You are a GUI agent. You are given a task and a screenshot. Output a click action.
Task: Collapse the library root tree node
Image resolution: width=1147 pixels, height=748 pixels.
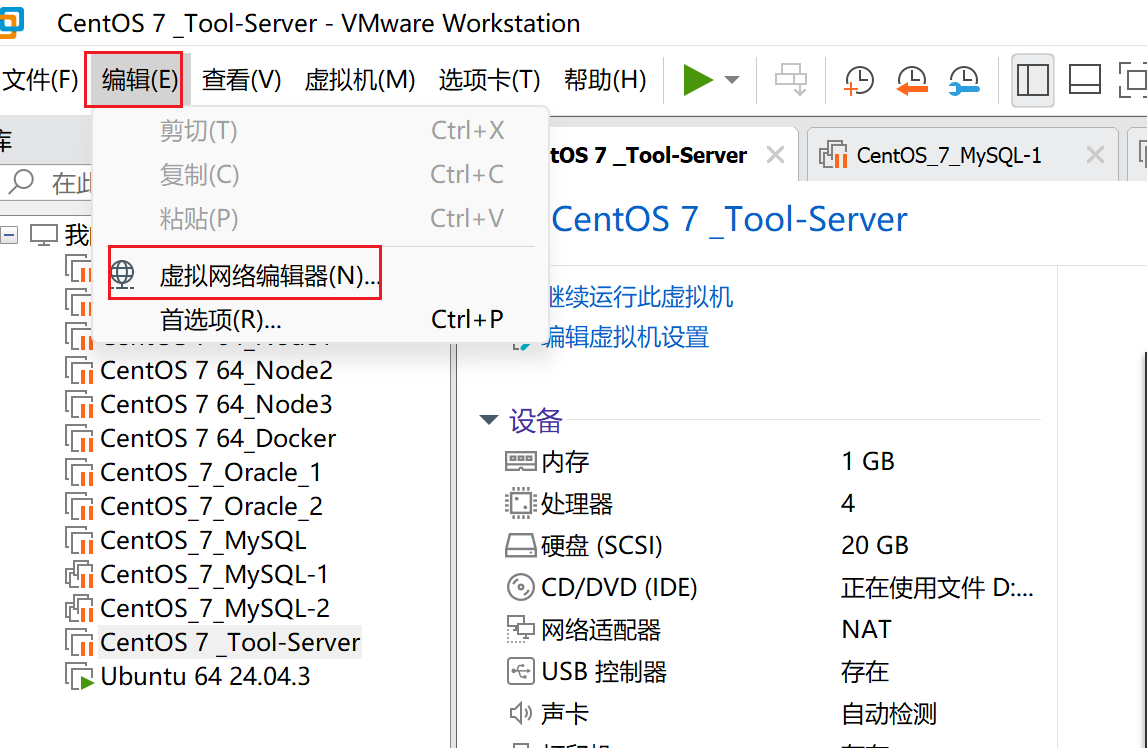pyautogui.click(x=9, y=235)
